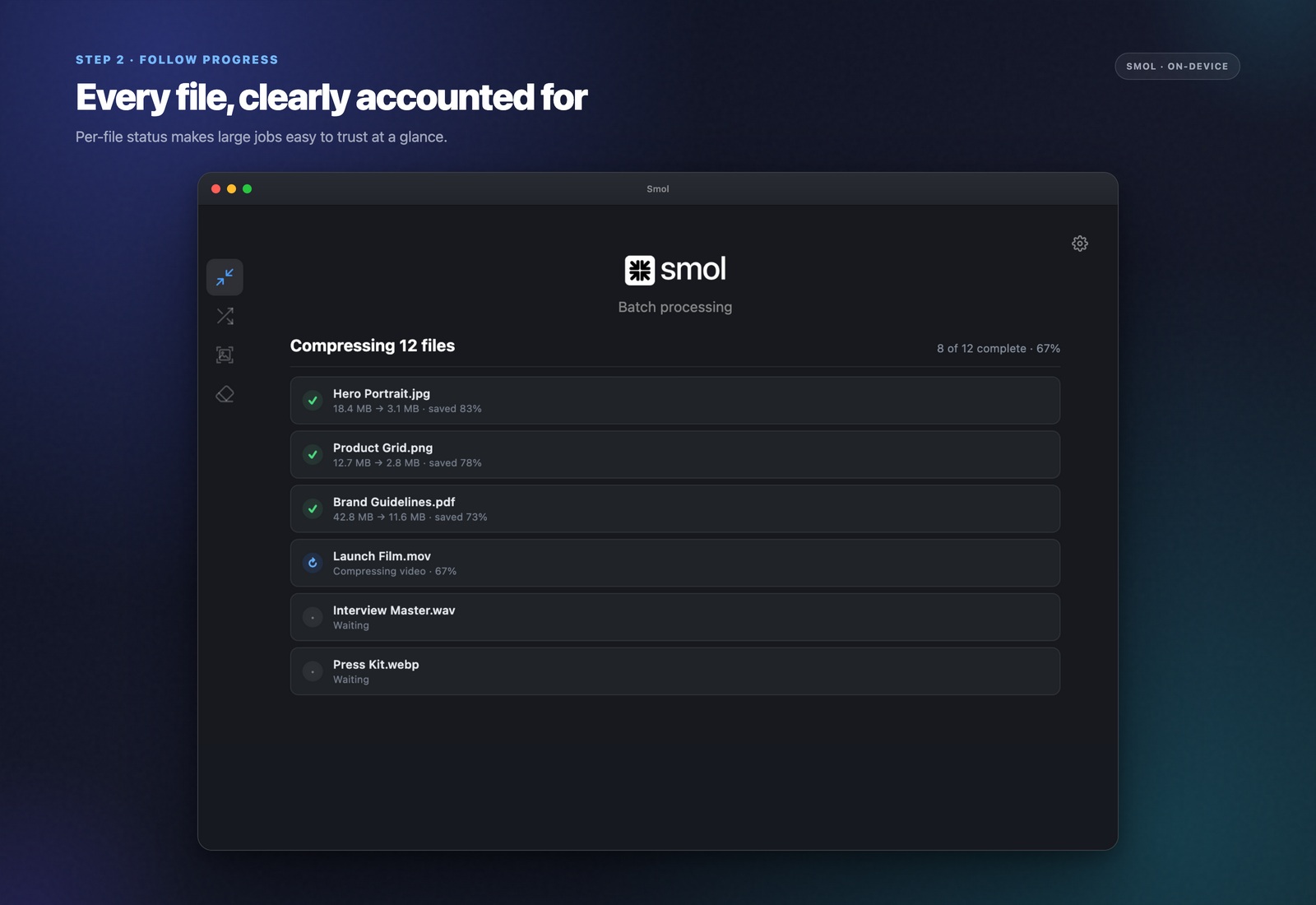Click the '8 of 12 complete · 67%' status
The image size is (1316, 905).
(999, 349)
